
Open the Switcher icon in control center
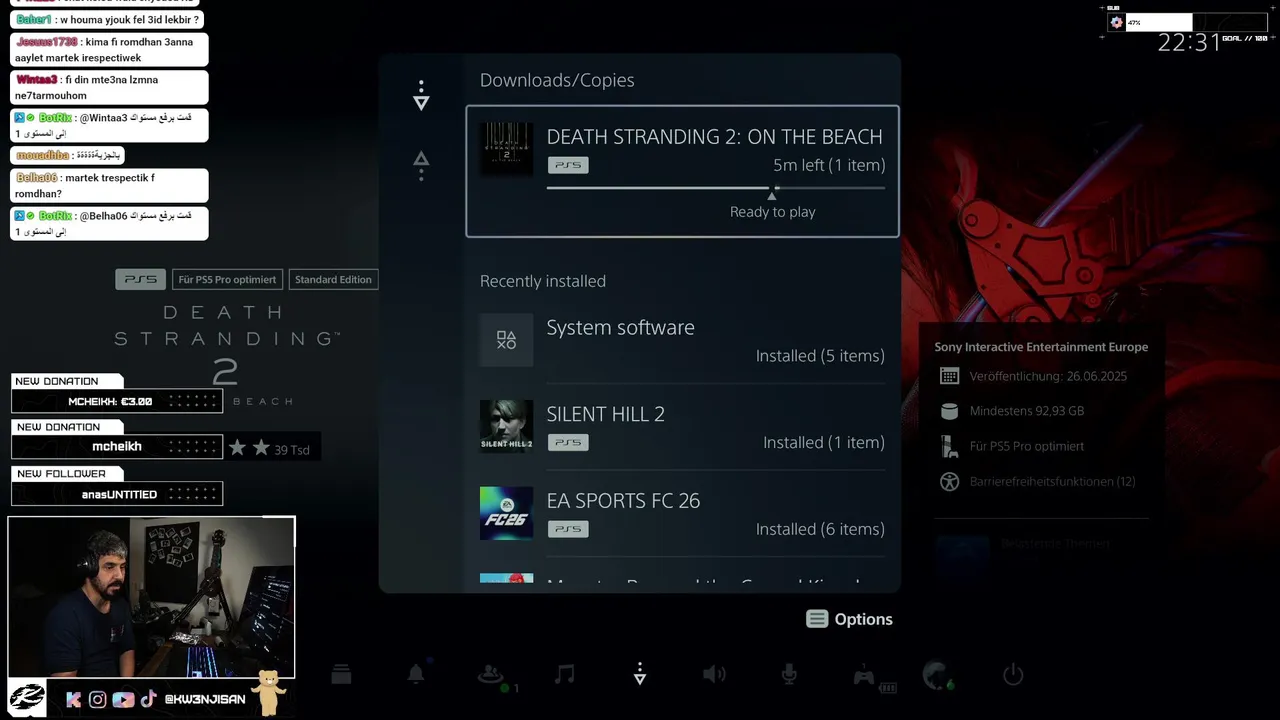tap(341, 675)
